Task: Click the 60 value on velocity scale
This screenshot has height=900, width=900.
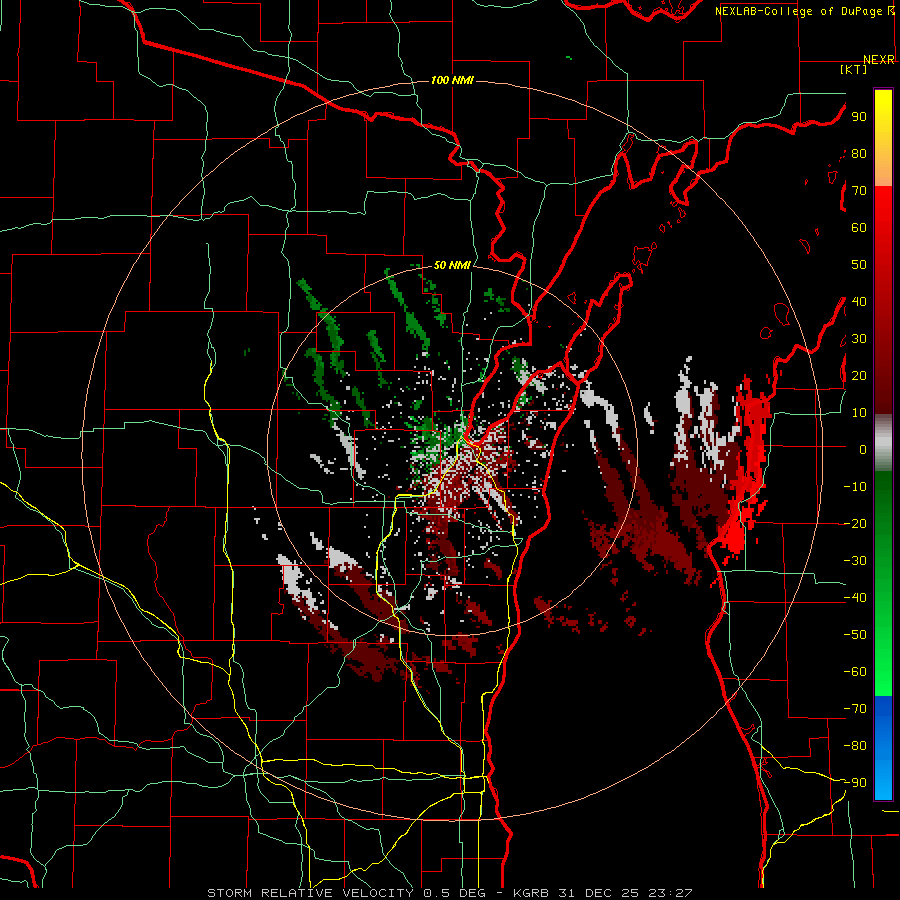Action: coord(859,228)
